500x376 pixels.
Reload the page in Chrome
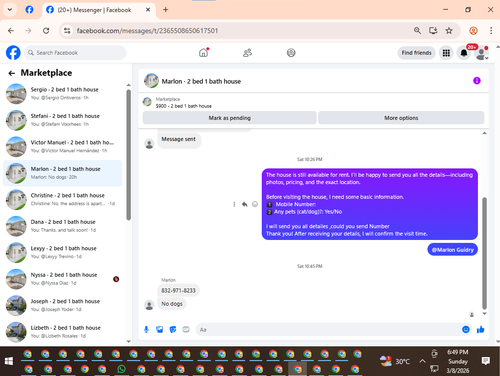click(x=46, y=31)
